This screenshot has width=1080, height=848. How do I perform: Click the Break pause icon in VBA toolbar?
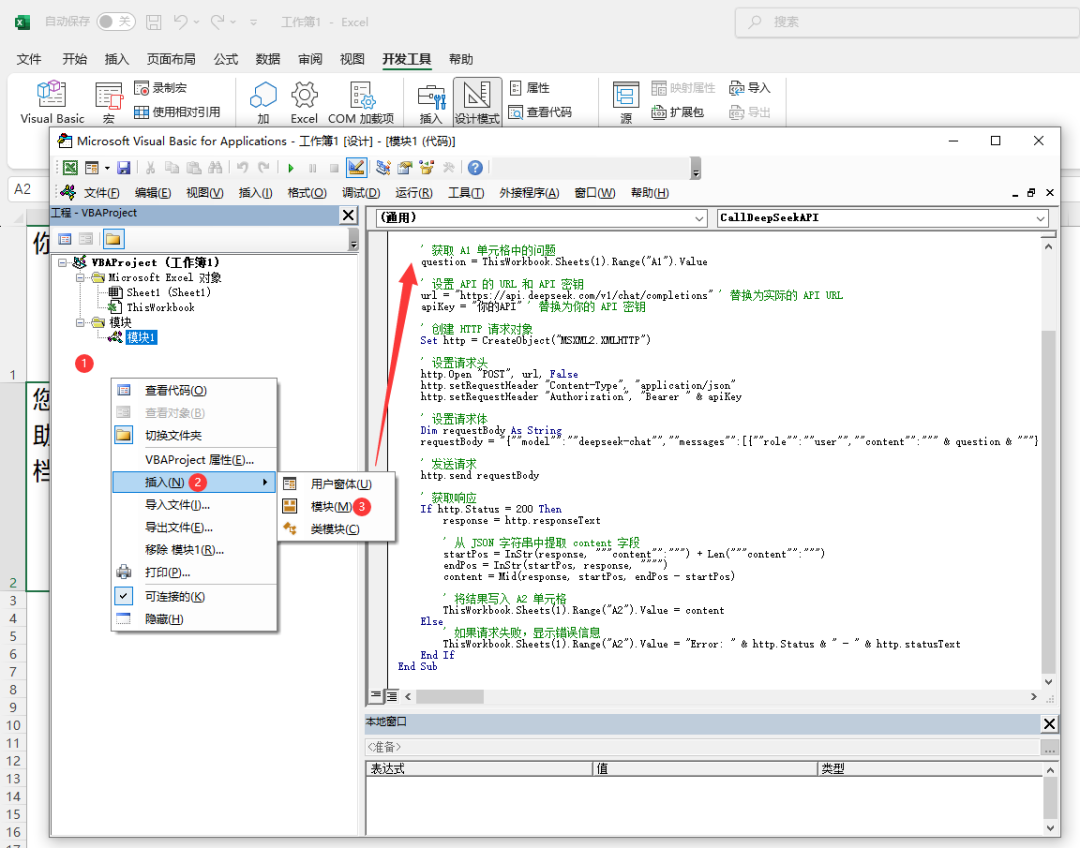[313, 167]
